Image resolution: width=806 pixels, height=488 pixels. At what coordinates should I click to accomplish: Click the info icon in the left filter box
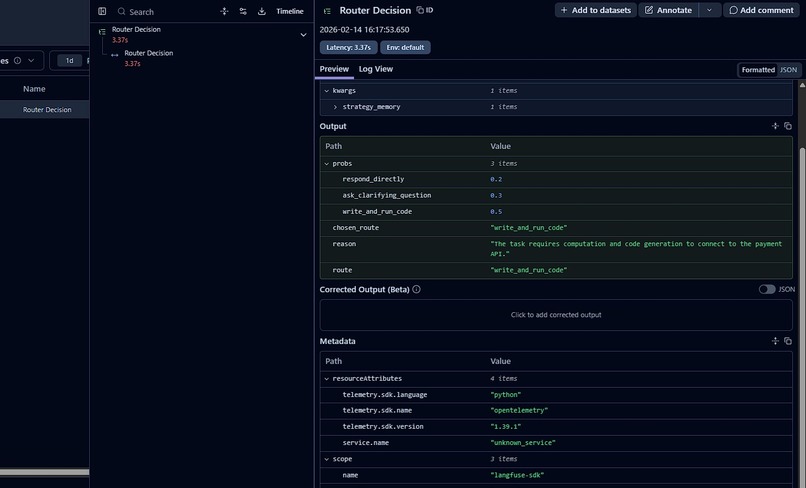[x=17, y=61]
